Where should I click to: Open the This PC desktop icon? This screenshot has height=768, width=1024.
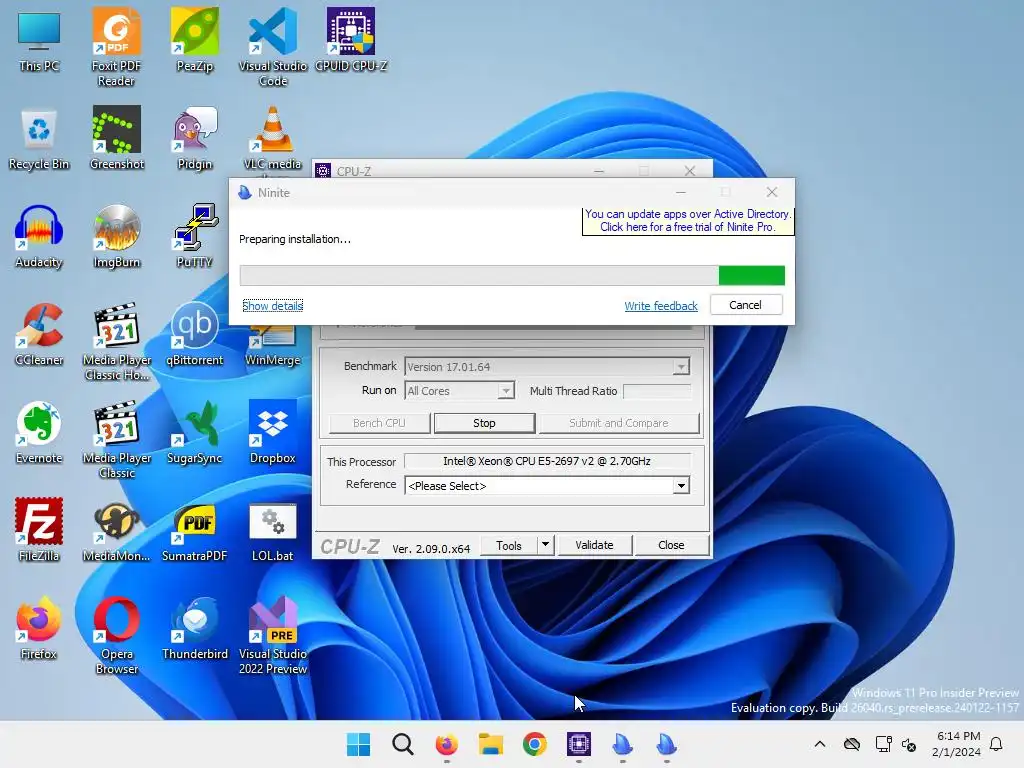click(39, 40)
